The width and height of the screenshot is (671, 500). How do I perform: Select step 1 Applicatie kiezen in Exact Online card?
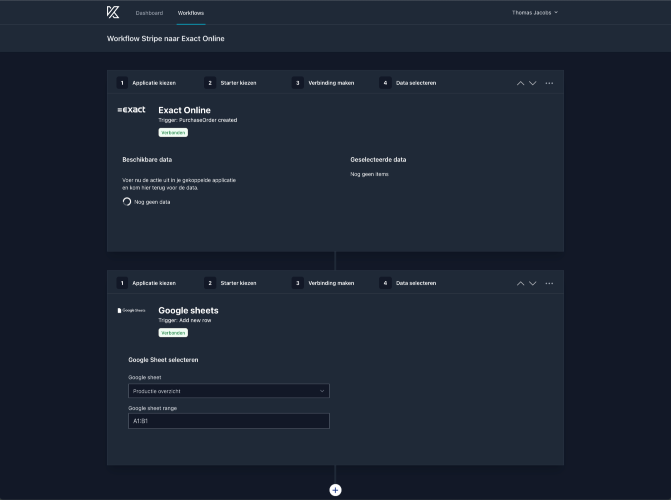(x=146, y=83)
